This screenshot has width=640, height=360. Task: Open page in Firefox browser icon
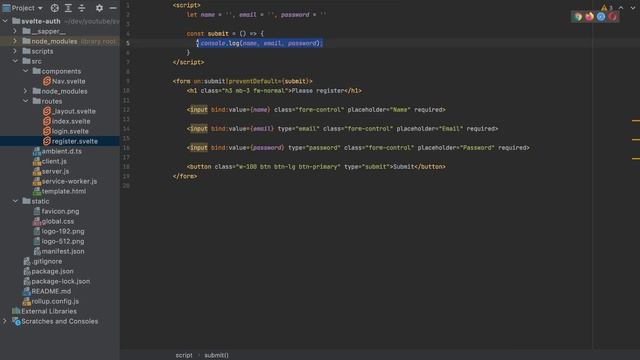click(589, 17)
